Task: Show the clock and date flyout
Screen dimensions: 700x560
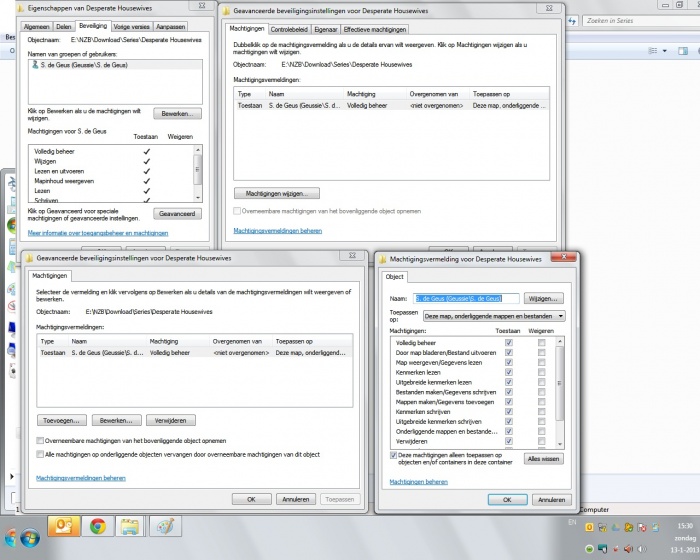Action: coord(684,538)
